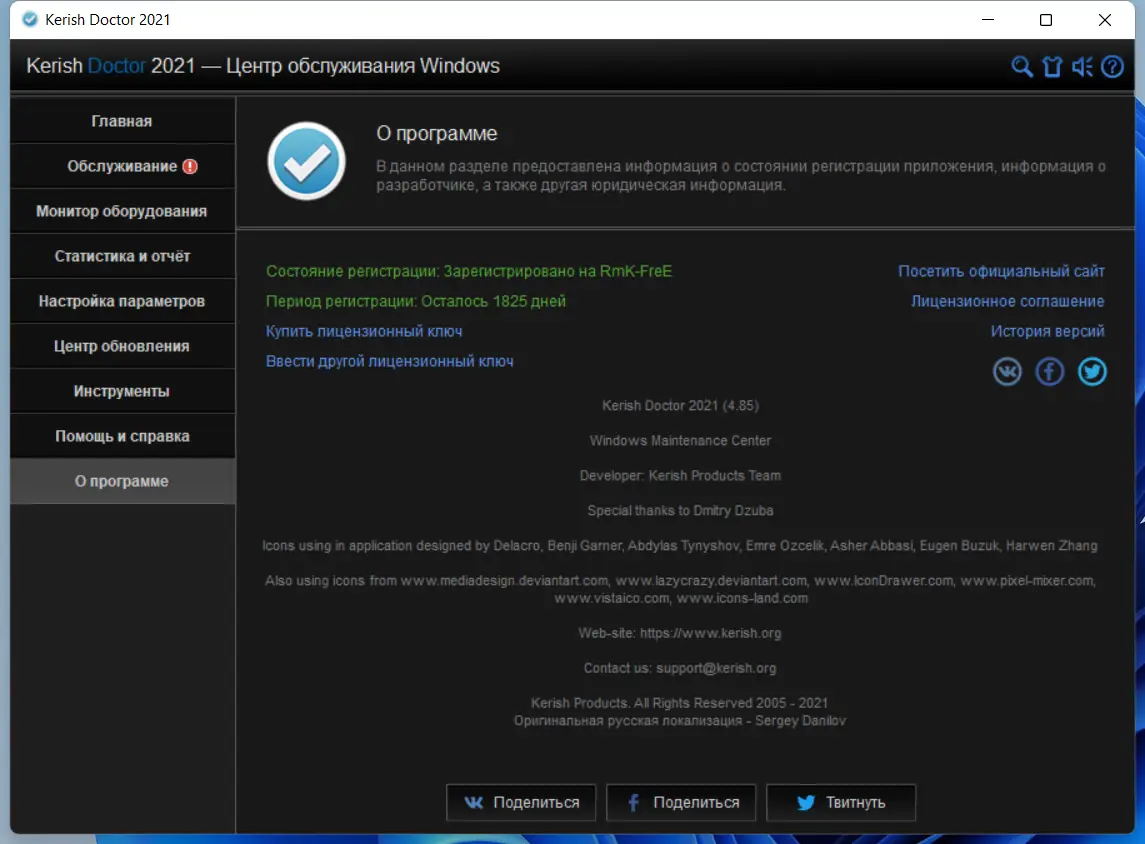Click the red alert badge beside Обслуживание
Image resolution: width=1145 pixels, height=844 pixels.
[x=190, y=166]
